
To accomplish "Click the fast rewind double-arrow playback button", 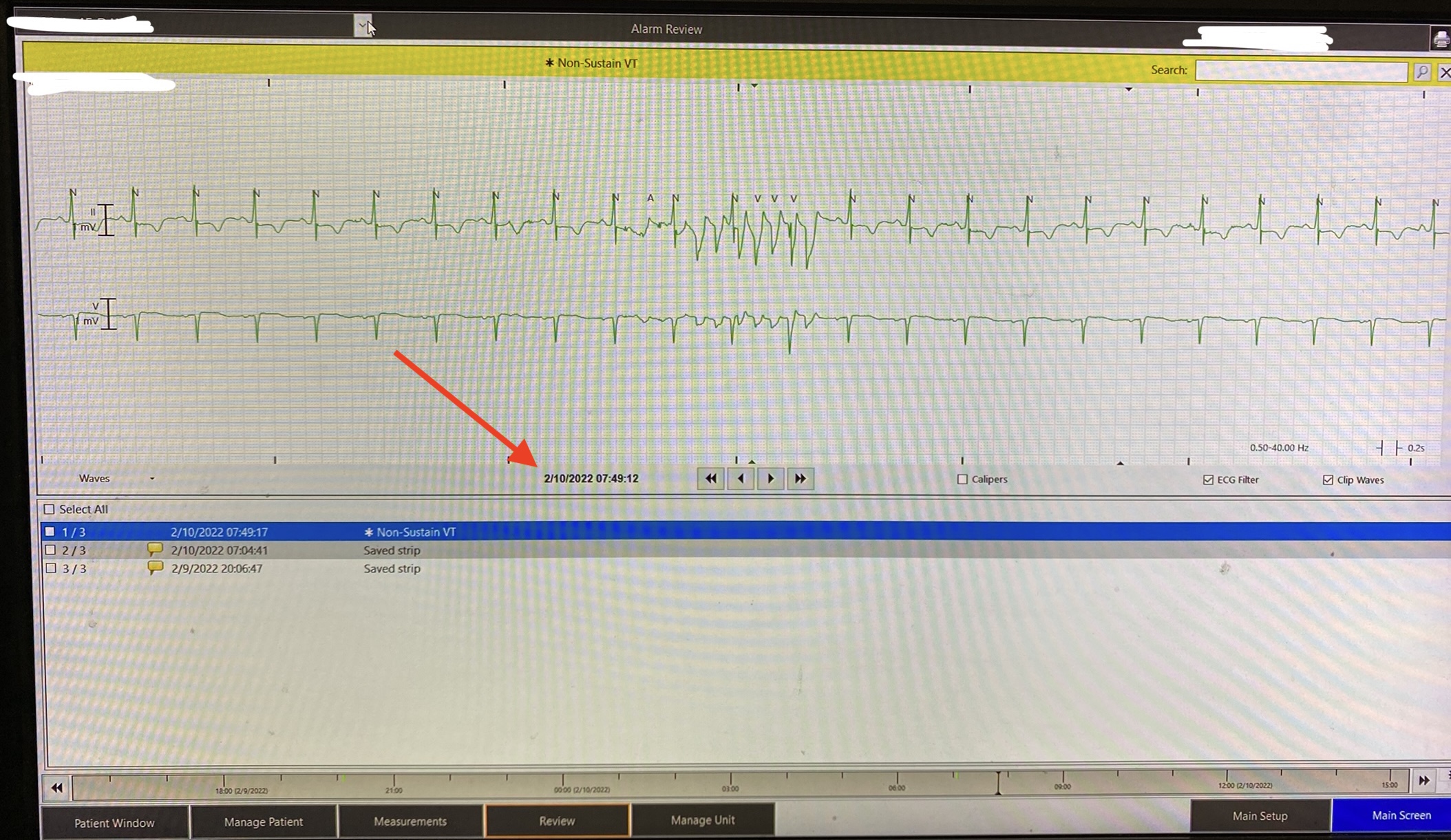I will coord(710,478).
